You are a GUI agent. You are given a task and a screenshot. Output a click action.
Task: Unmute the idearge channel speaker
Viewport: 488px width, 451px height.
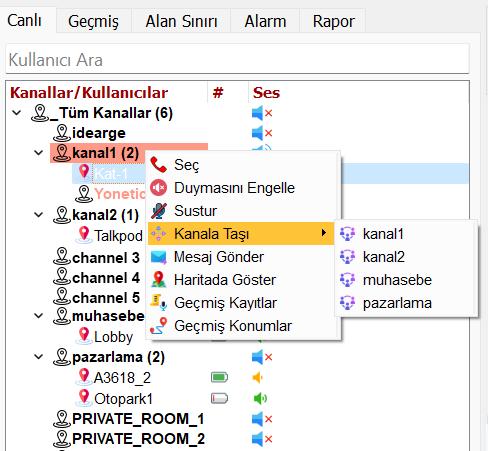(262, 133)
